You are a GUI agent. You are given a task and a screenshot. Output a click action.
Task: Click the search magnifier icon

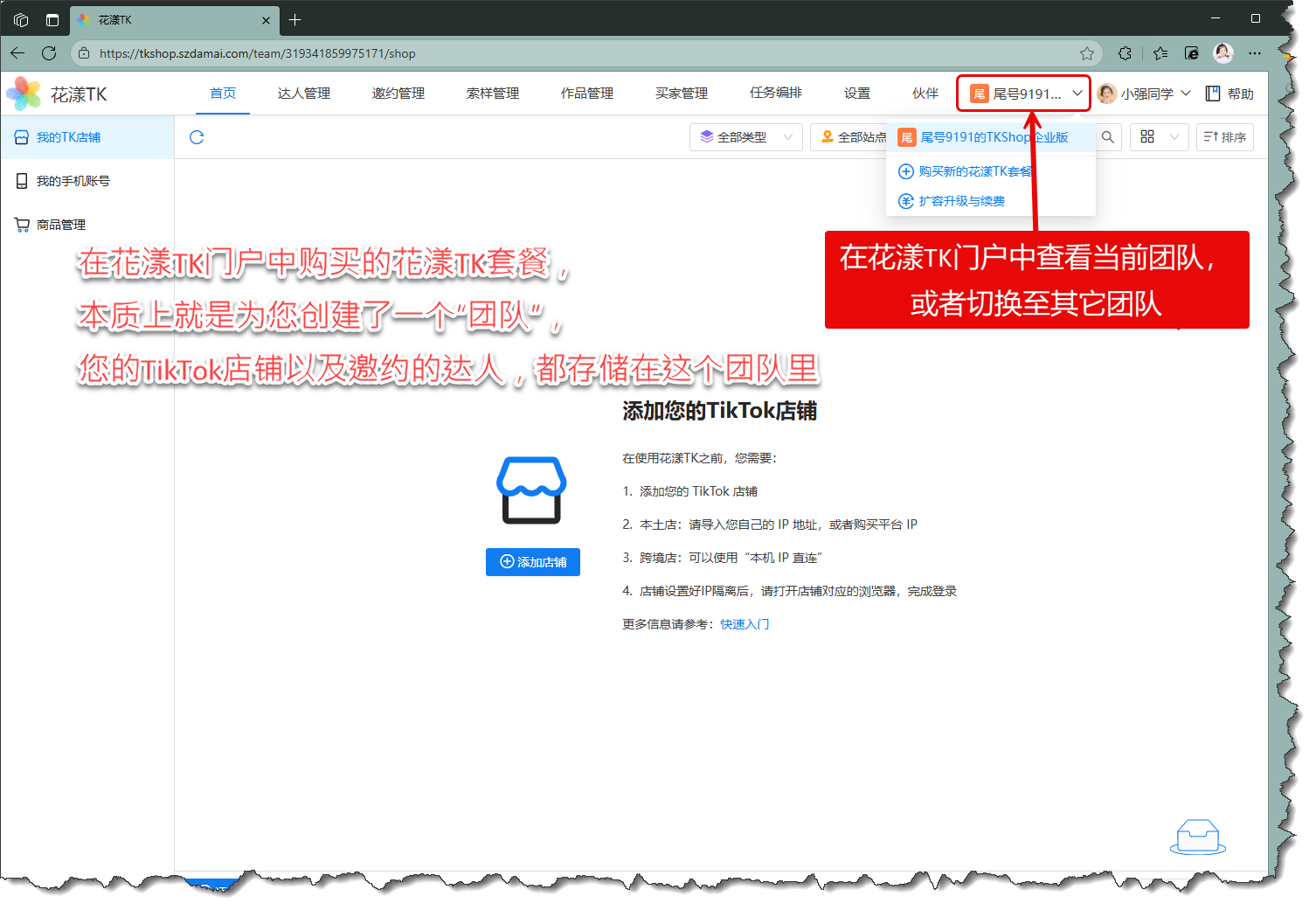point(1107,137)
